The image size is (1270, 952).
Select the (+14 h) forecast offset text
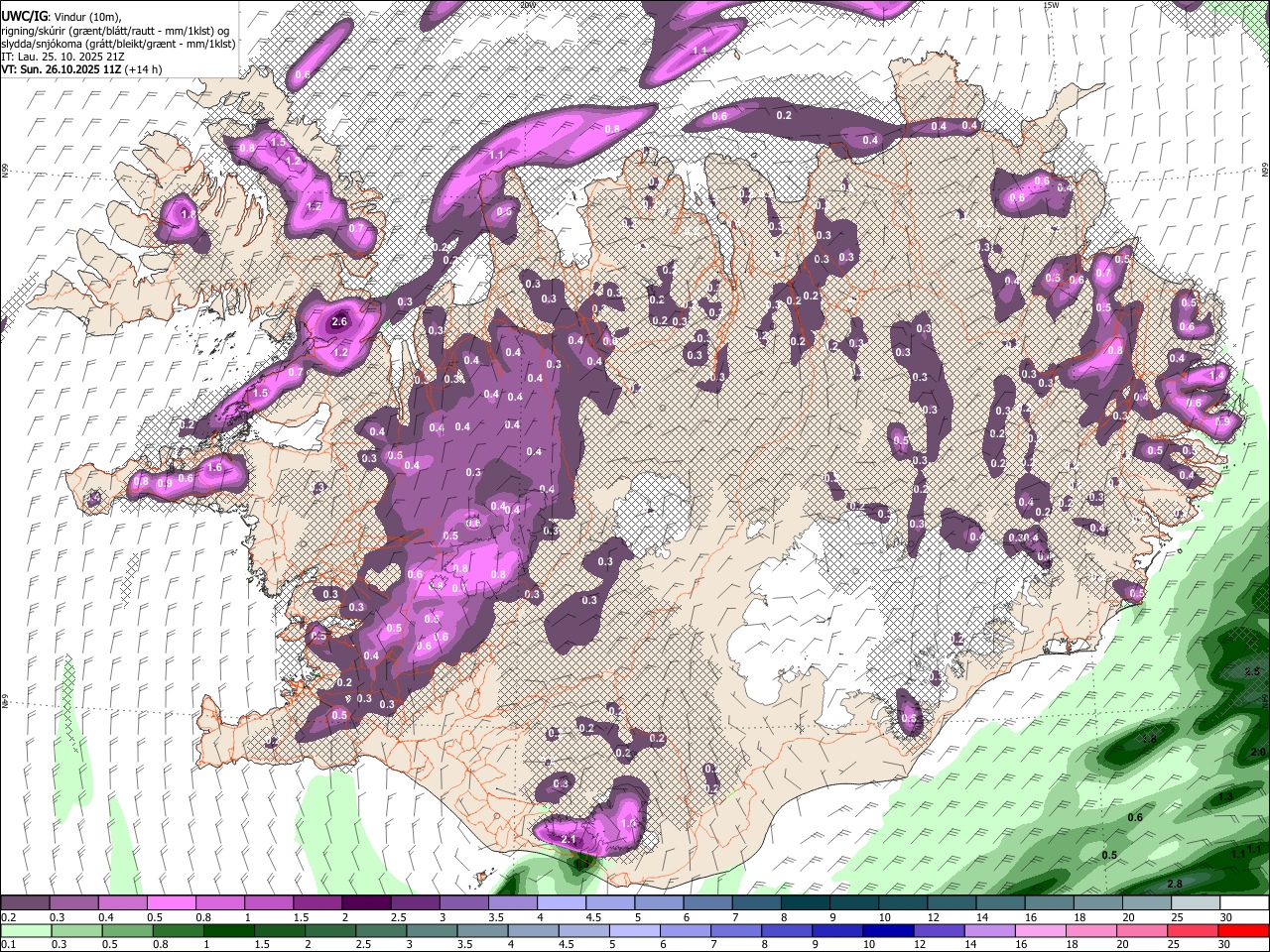[145, 69]
